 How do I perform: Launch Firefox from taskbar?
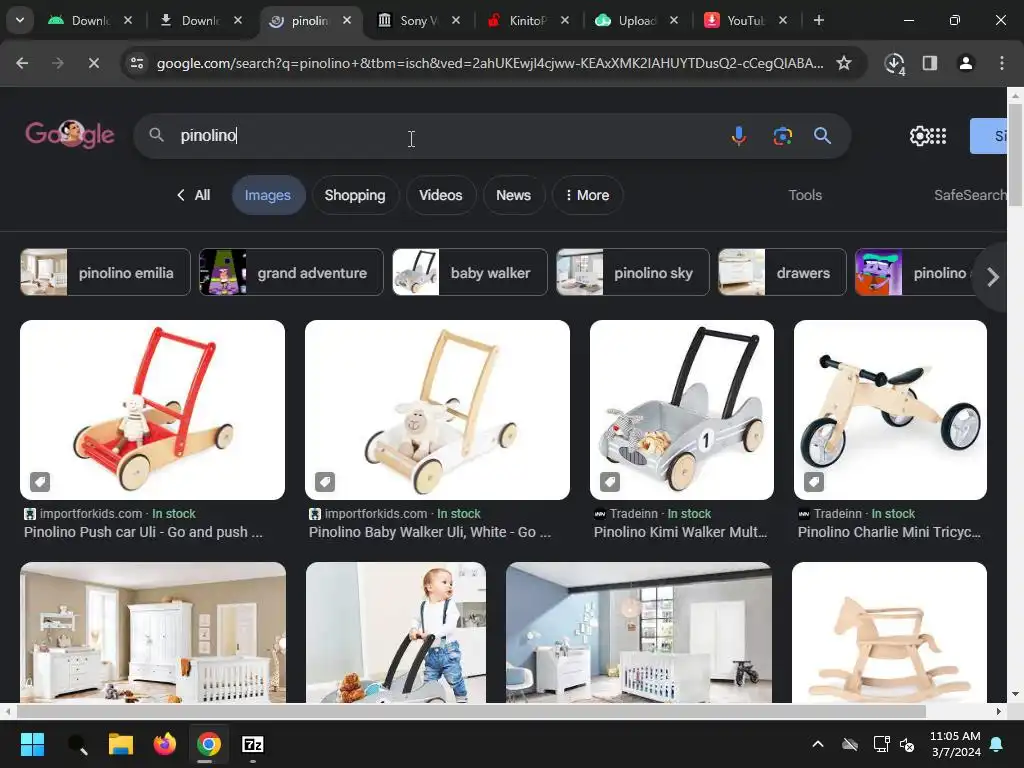(165, 744)
